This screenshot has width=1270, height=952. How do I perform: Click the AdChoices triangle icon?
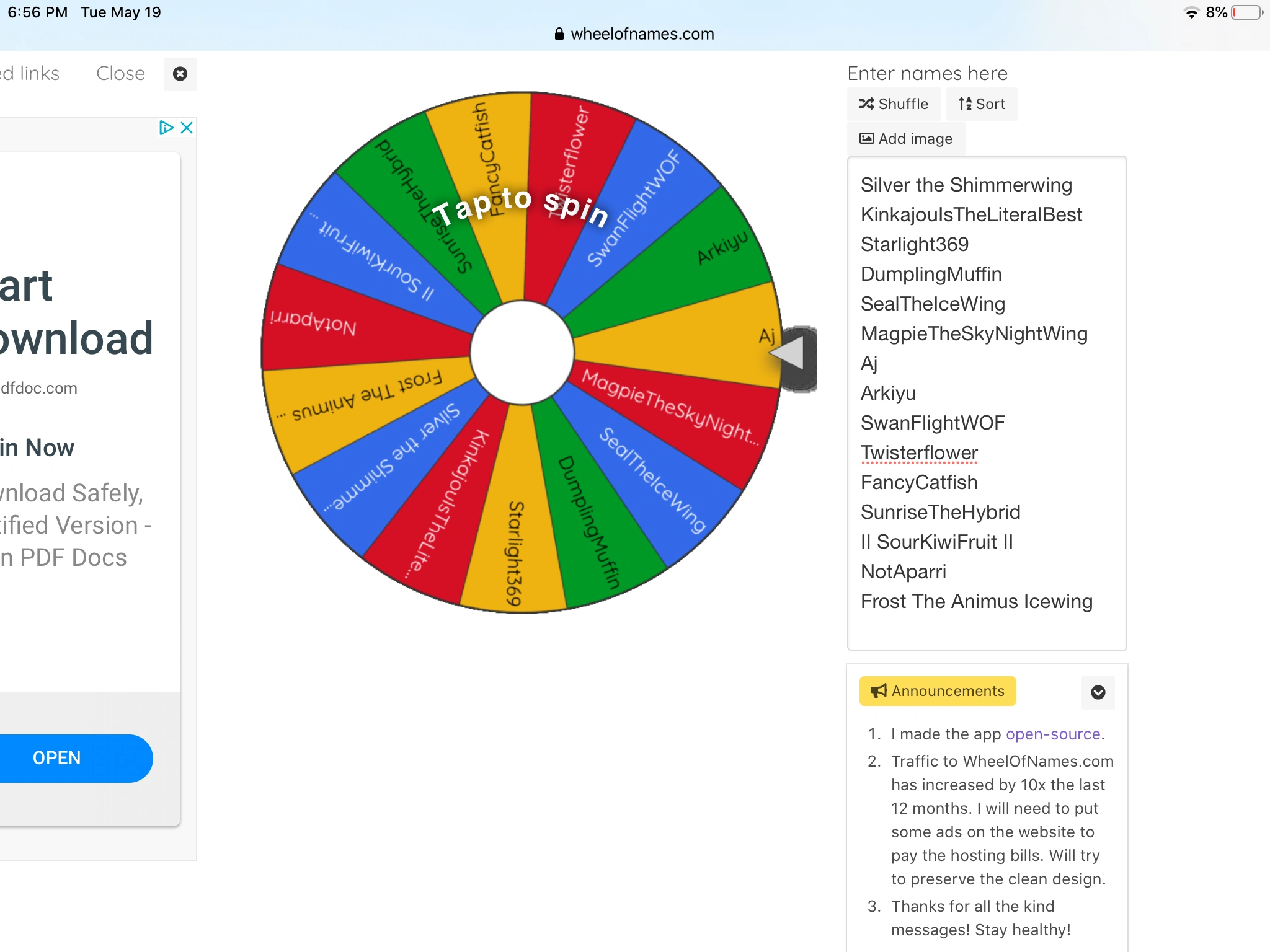[166, 128]
